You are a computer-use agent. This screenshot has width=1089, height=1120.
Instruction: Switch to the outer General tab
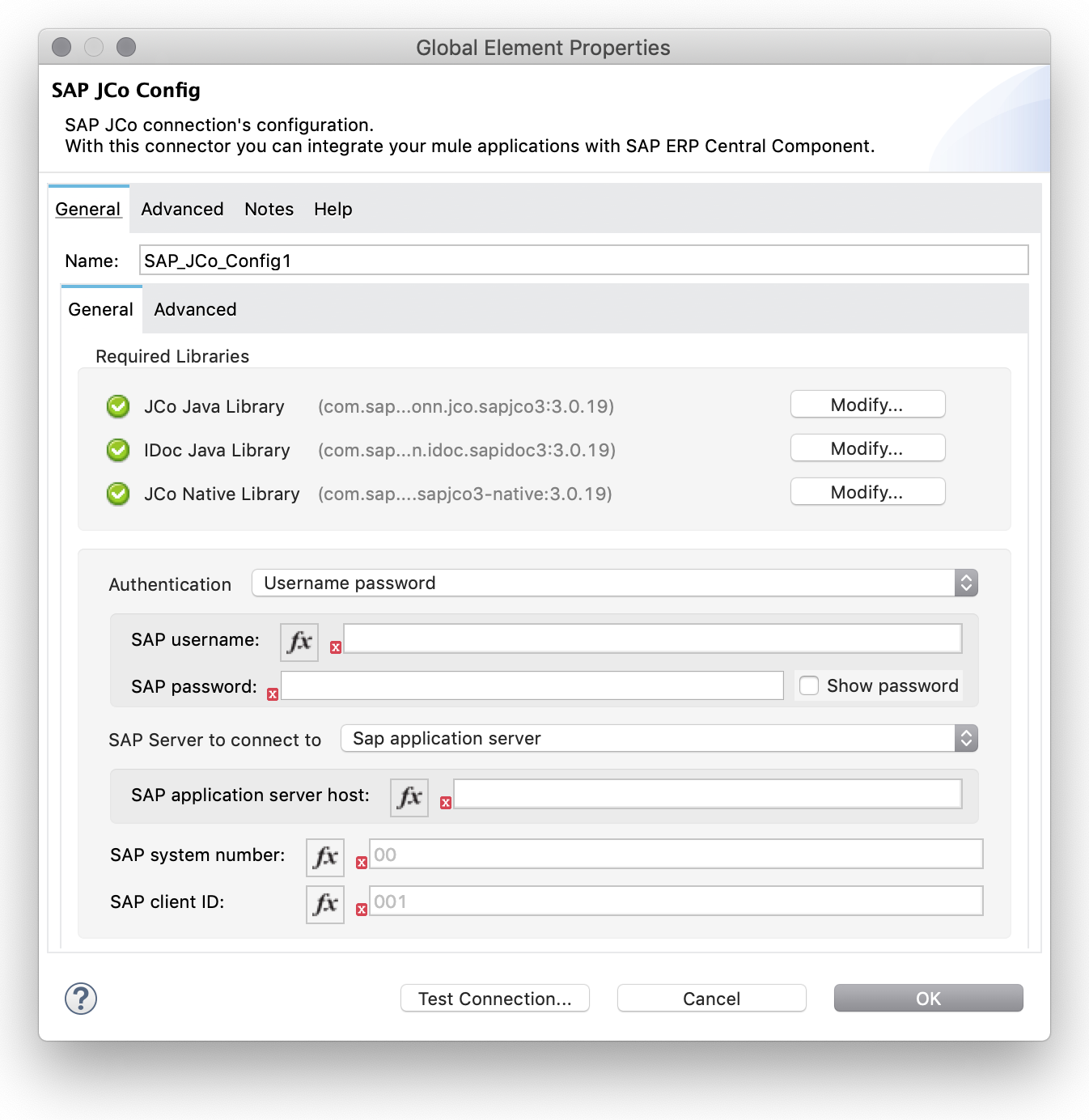coord(87,209)
